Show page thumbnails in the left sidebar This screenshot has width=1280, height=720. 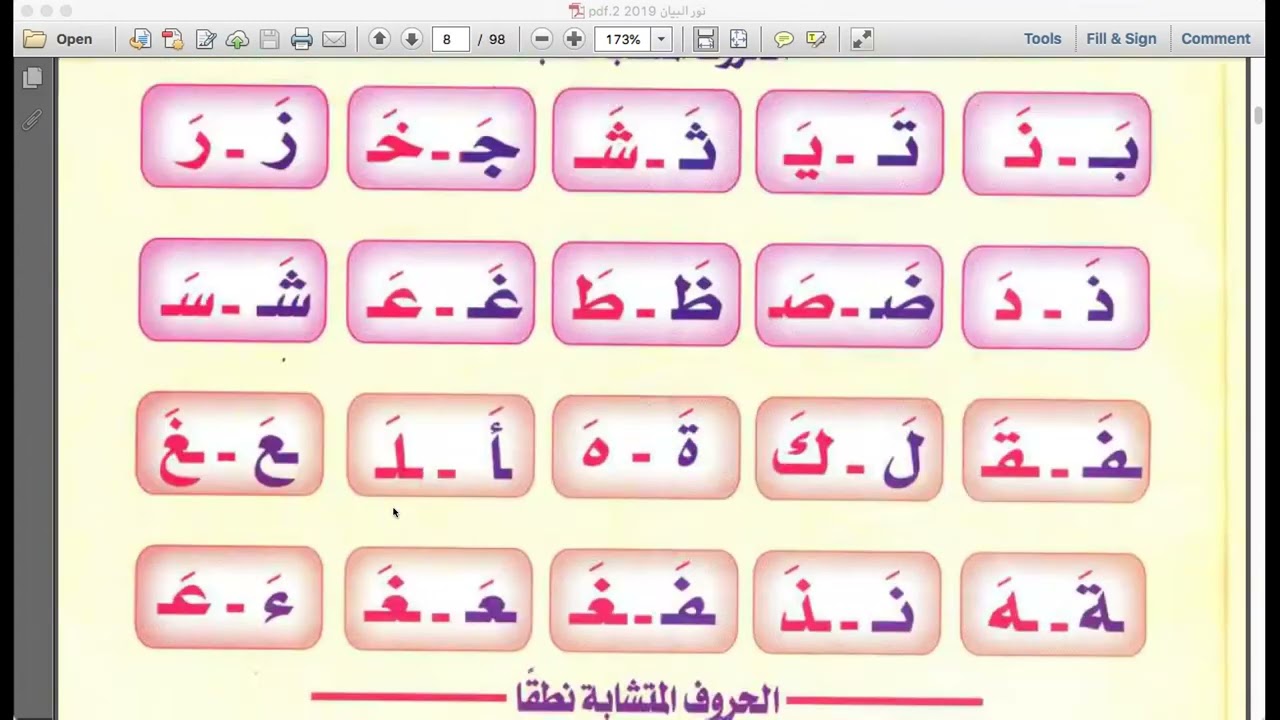click(32, 78)
